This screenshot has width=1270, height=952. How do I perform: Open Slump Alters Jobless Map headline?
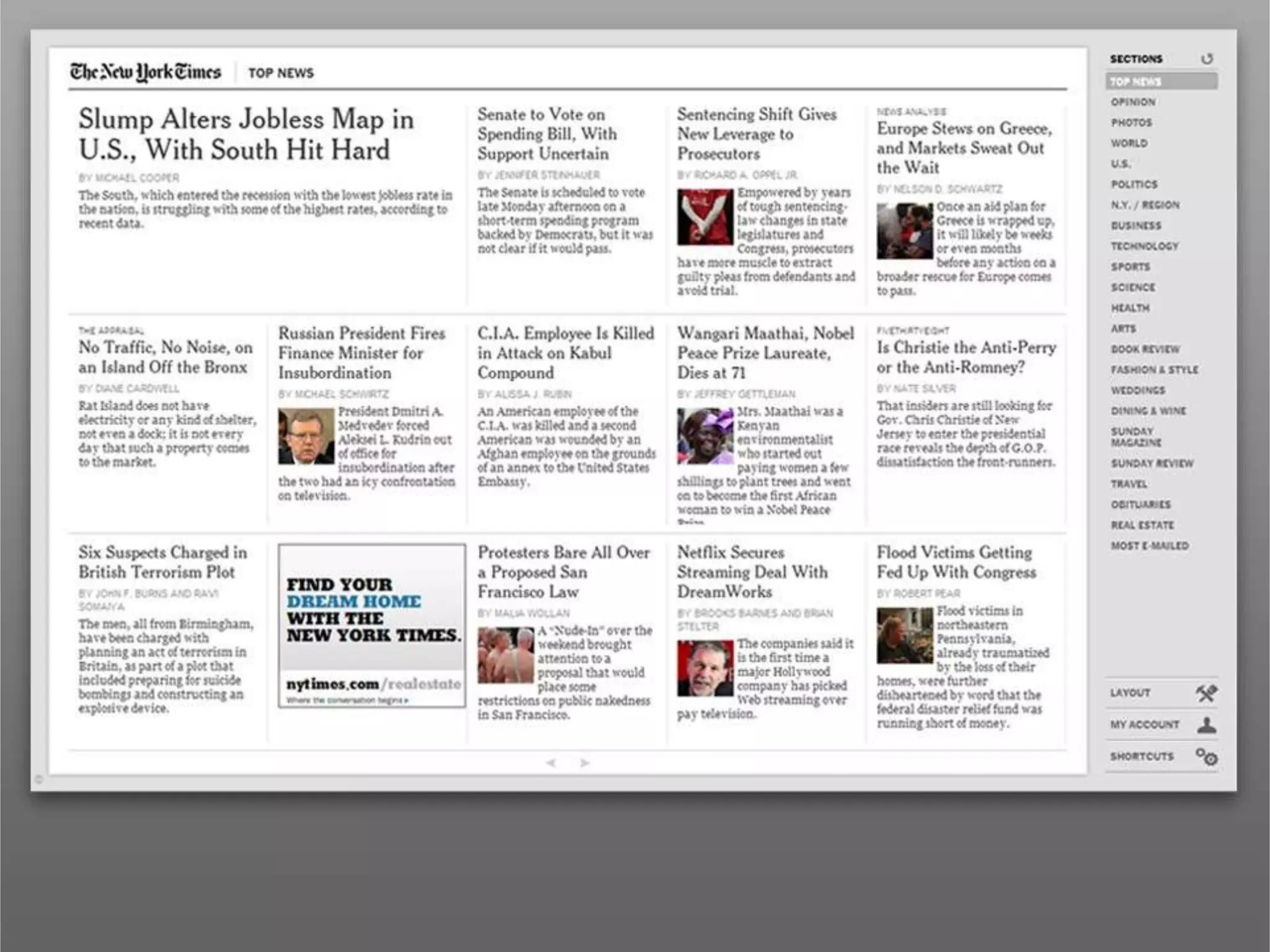pyautogui.click(x=246, y=134)
